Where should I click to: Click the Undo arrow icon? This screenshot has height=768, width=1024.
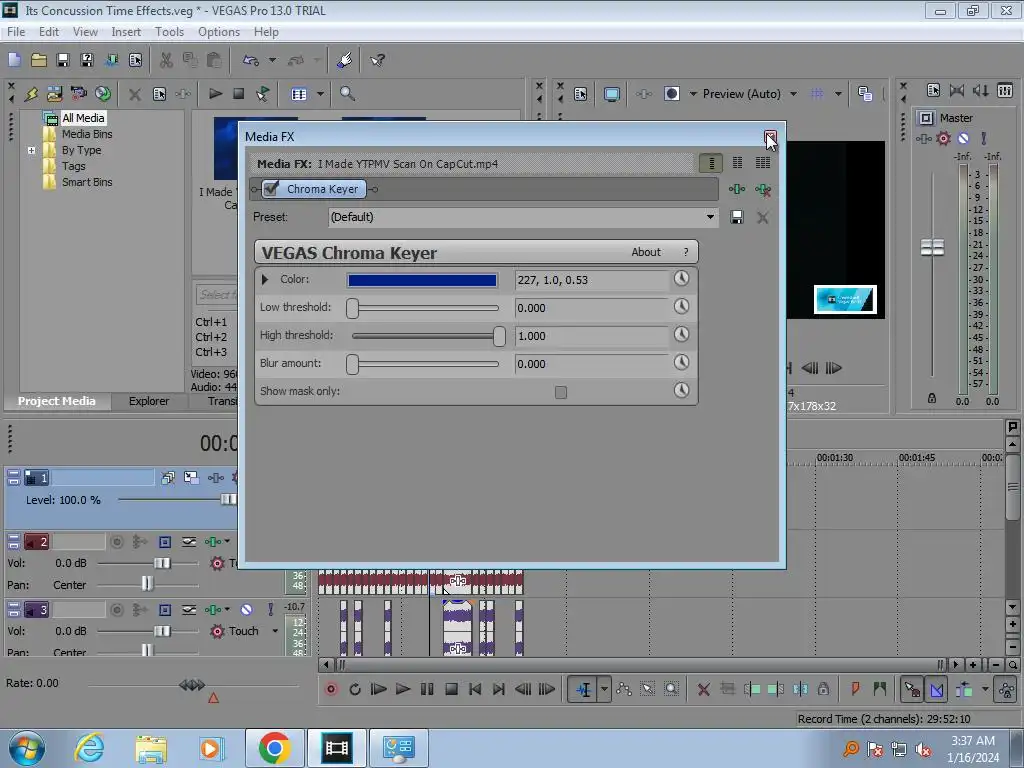[251, 61]
